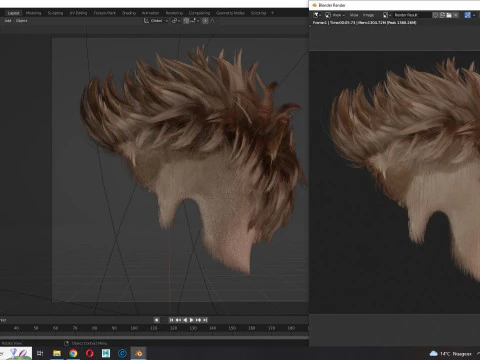Open the Add menu in viewport header
480x360 pixels.
[8, 21]
